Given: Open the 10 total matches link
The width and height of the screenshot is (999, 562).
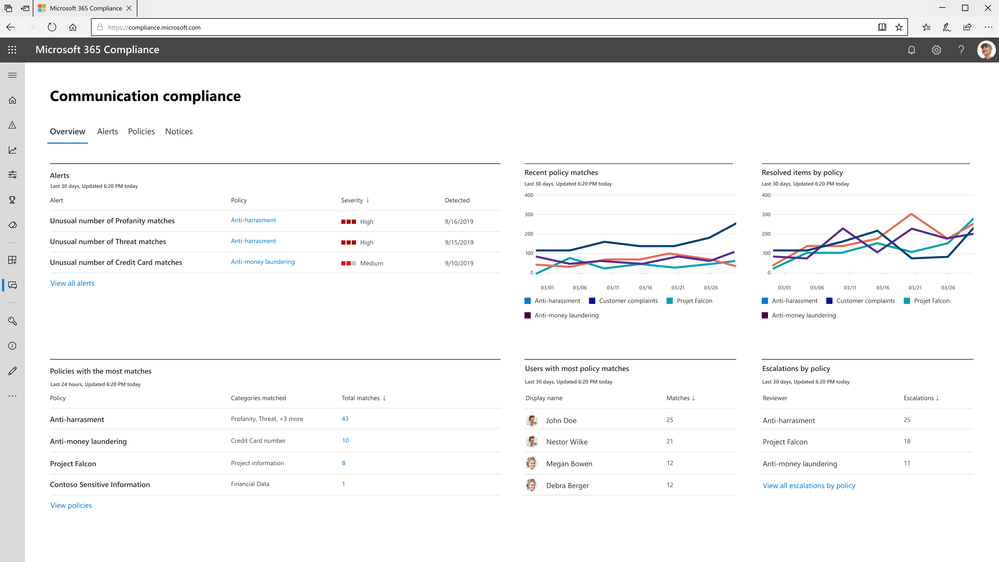Looking at the screenshot, I should click(x=345, y=440).
